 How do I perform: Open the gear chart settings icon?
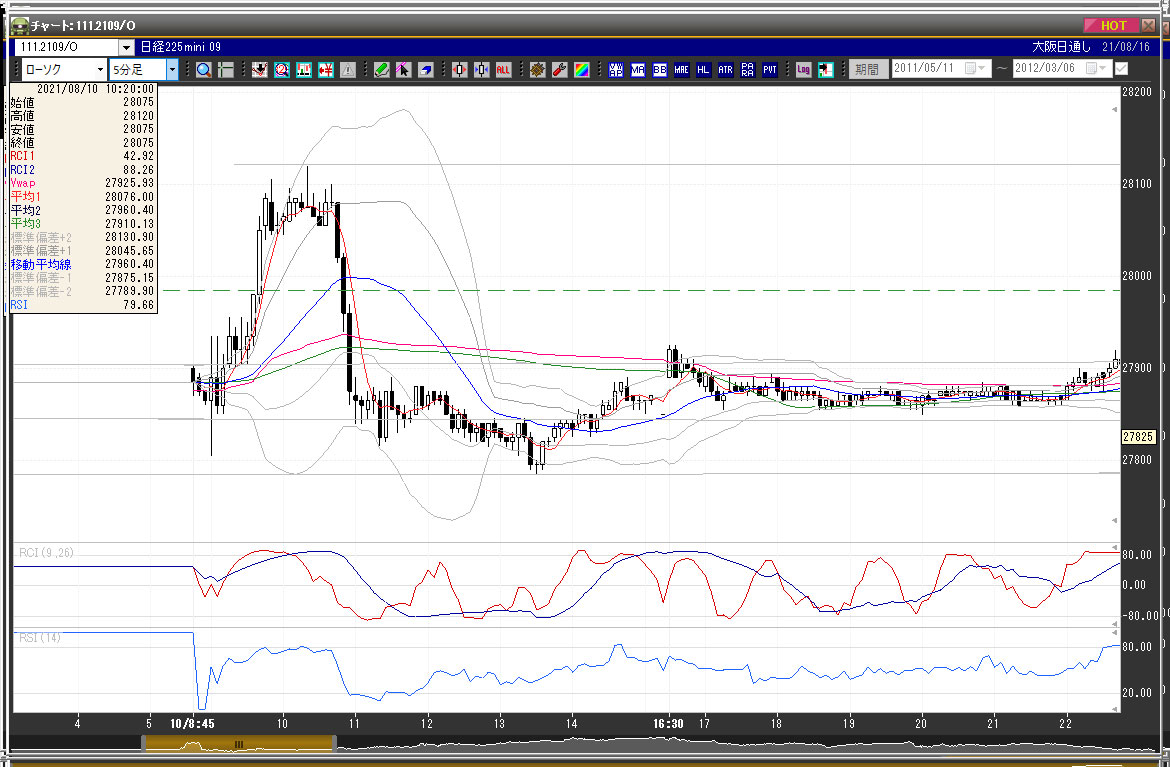click(x=537, y=69)
